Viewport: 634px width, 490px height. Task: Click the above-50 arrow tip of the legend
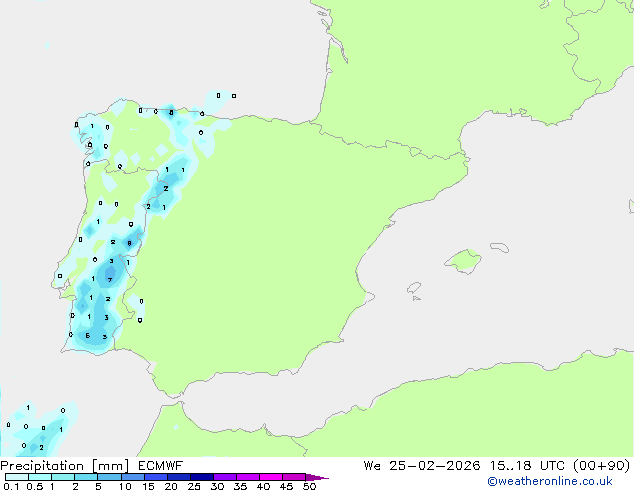pos(317,477)
